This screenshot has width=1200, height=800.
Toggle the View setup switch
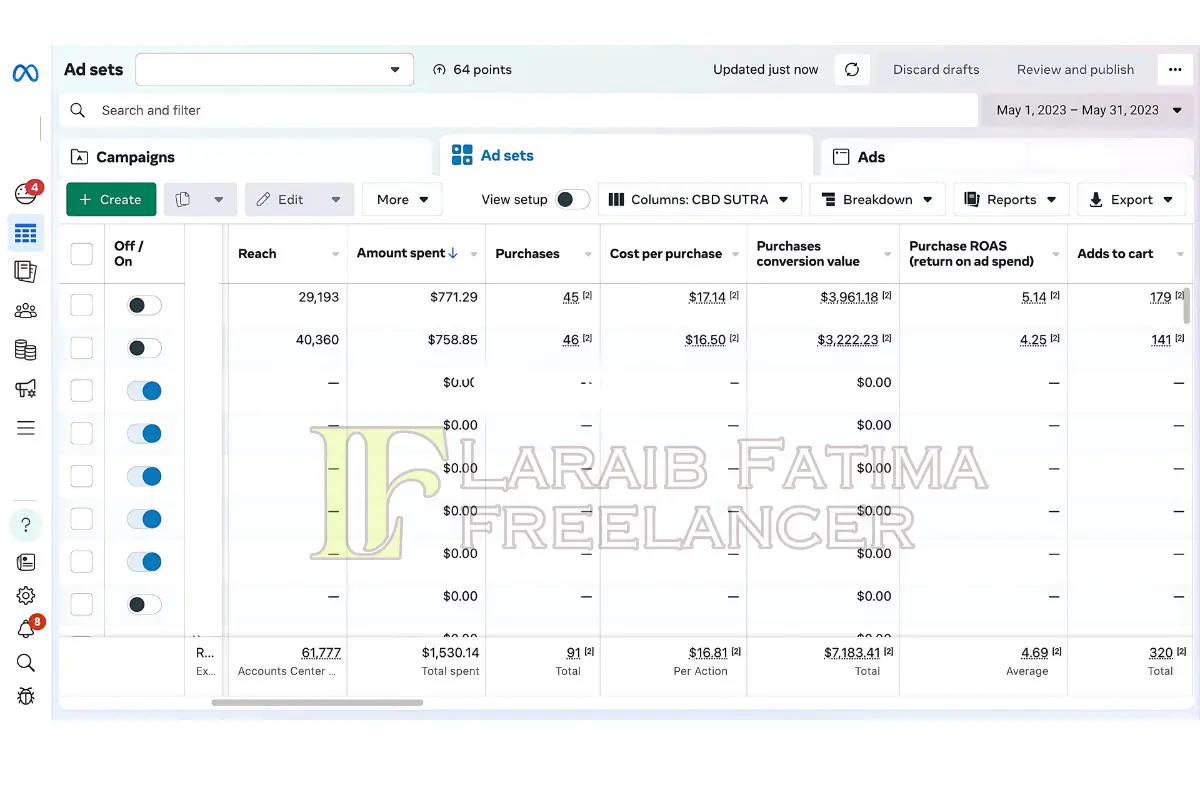(x=572, y=200)
